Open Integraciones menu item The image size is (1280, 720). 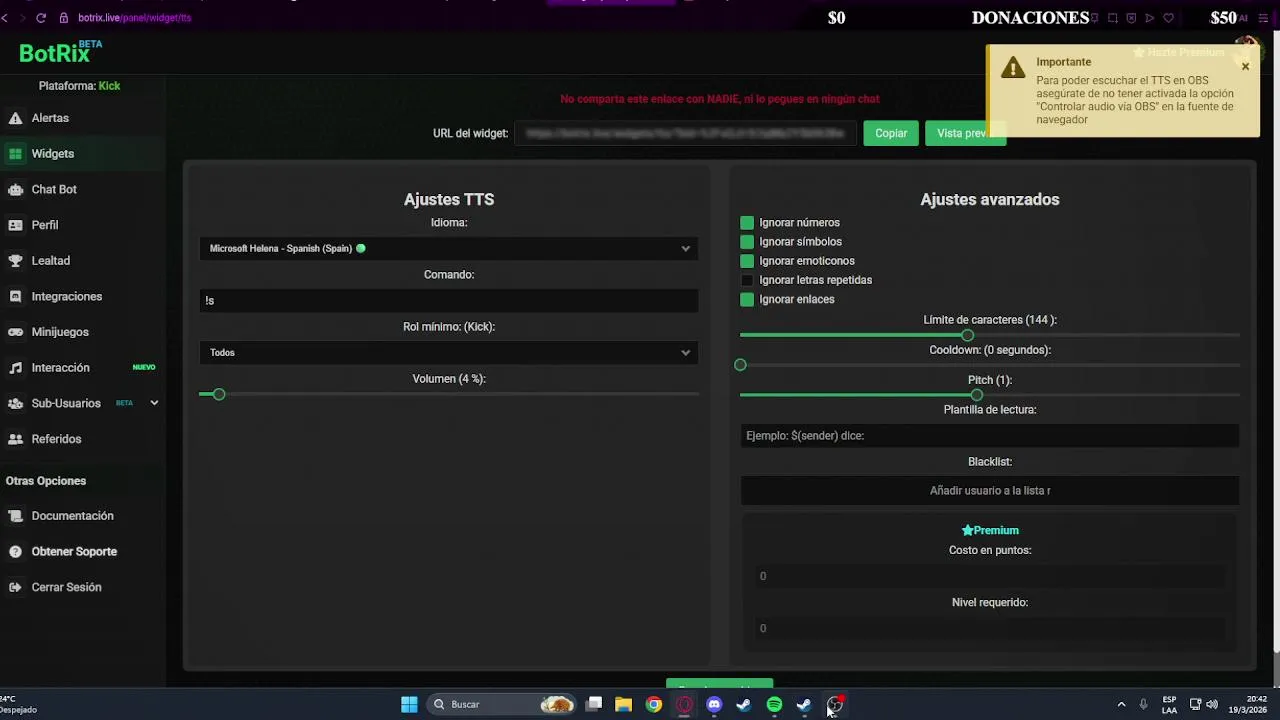67,296
